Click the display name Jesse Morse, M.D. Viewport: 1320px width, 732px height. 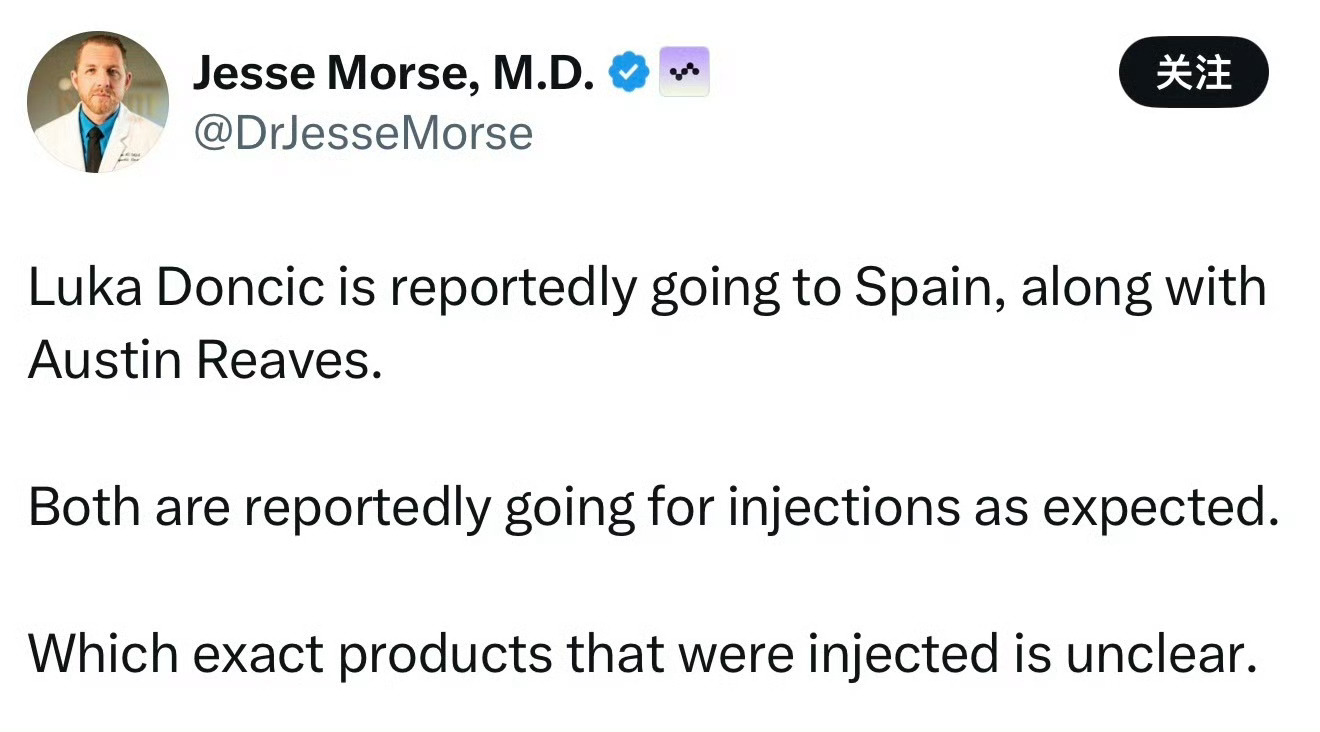pyautogui.click(x=395, y=70)
